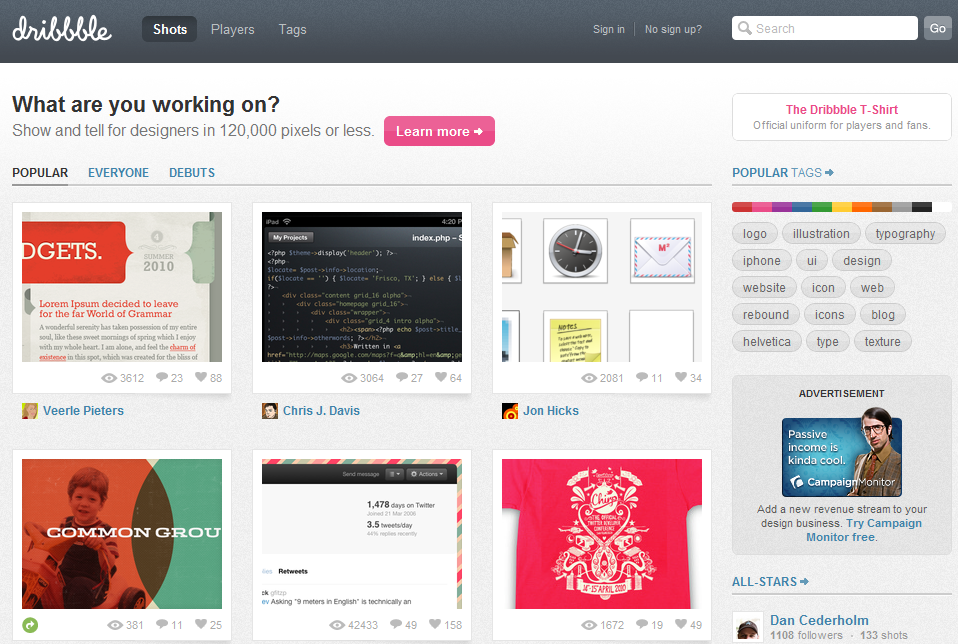Image resolution: width=958 pixels, height=644 pixels.
Task: Click views eye icon showing 2081
Action: 589,378
